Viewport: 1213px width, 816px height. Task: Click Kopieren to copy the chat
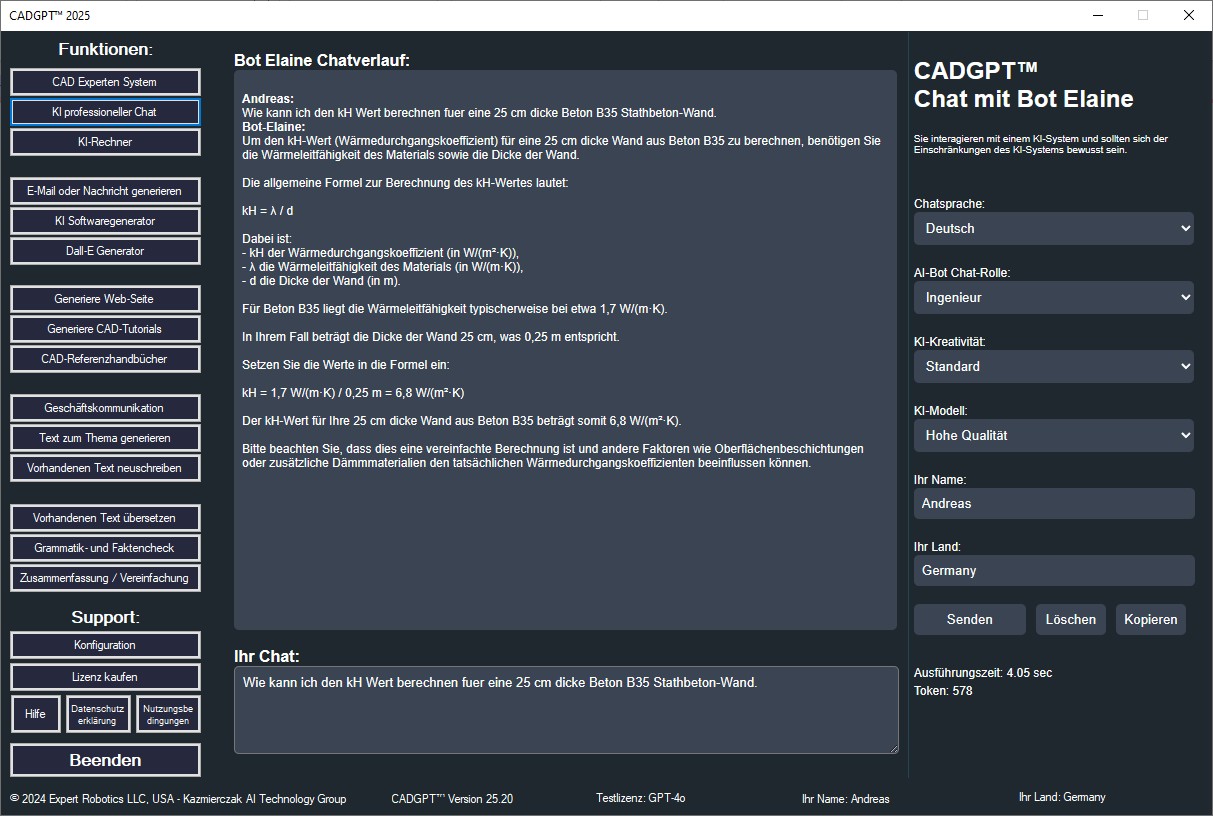[1151, 619]
